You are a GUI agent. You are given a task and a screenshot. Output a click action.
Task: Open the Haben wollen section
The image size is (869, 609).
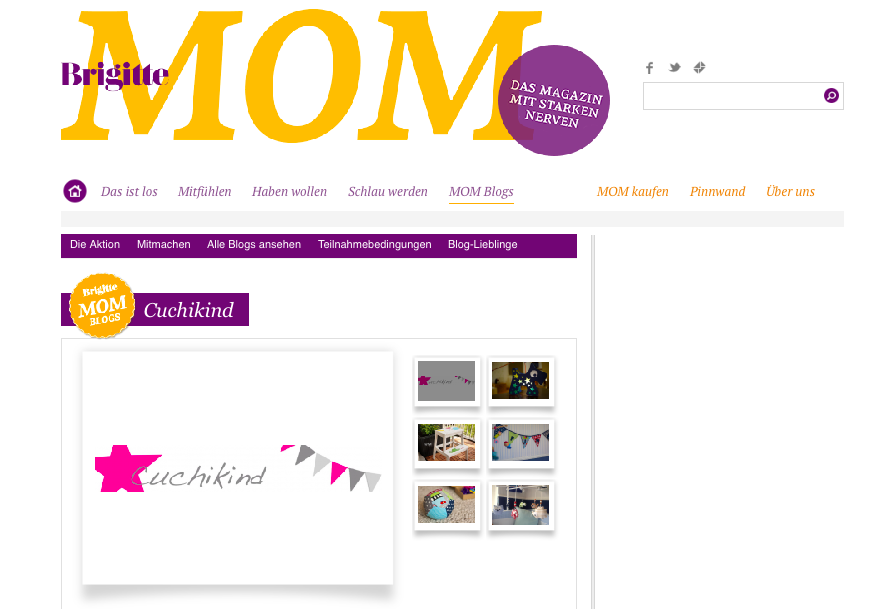(x=289, y=192)
